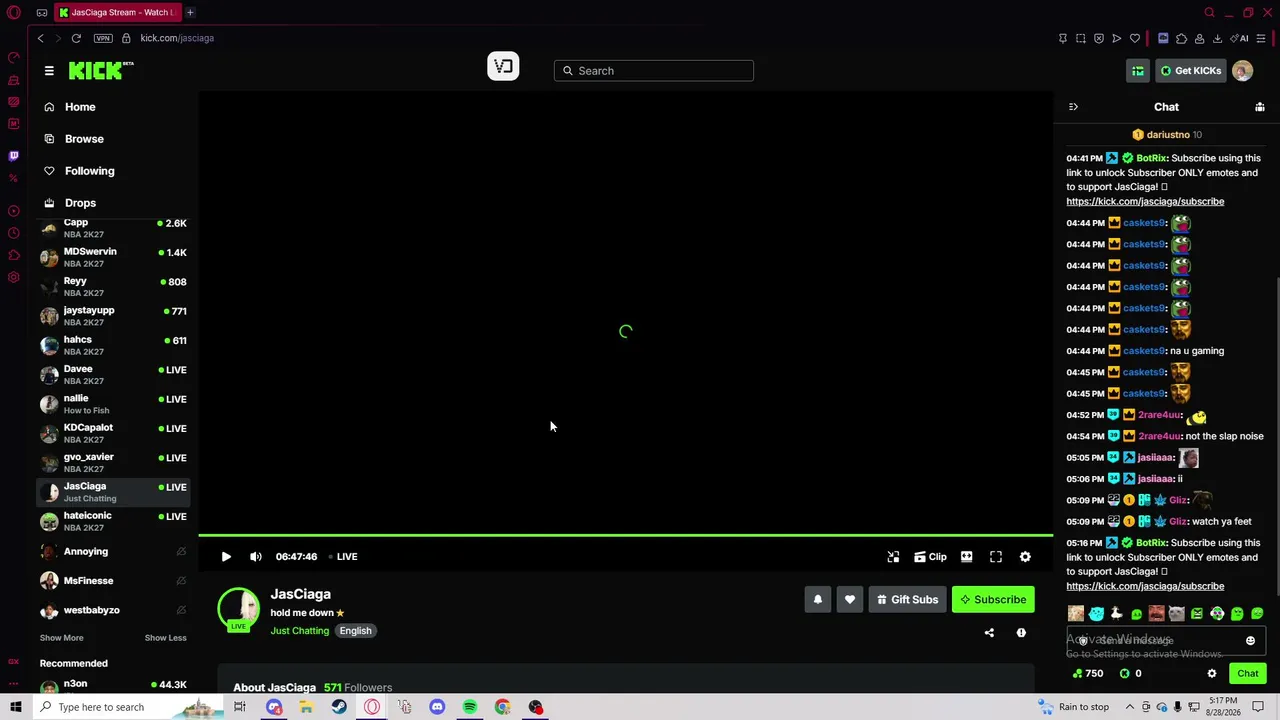Subscribe to JasCiaga channel
The width and height of the screenshot is (1280, 720).
(993, 600)
